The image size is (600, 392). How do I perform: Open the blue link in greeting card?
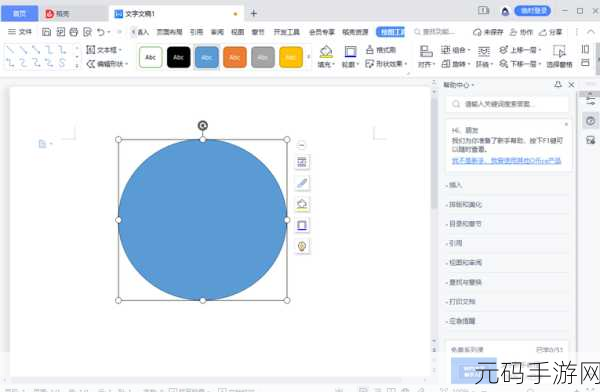506,161
